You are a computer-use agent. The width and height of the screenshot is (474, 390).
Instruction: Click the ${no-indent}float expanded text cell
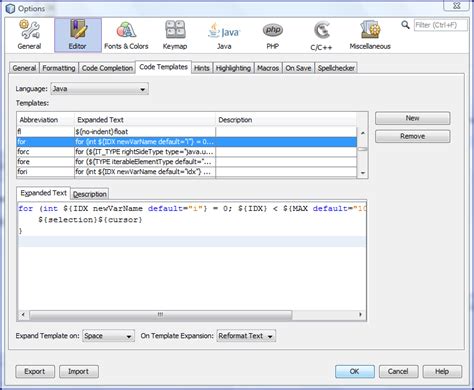coord(145,132)
